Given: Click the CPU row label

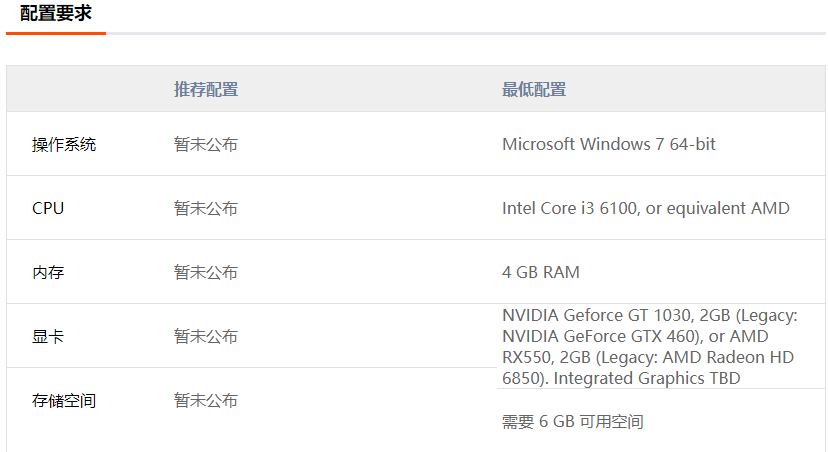Looking at the screenshot, I should tap(48, 208).
